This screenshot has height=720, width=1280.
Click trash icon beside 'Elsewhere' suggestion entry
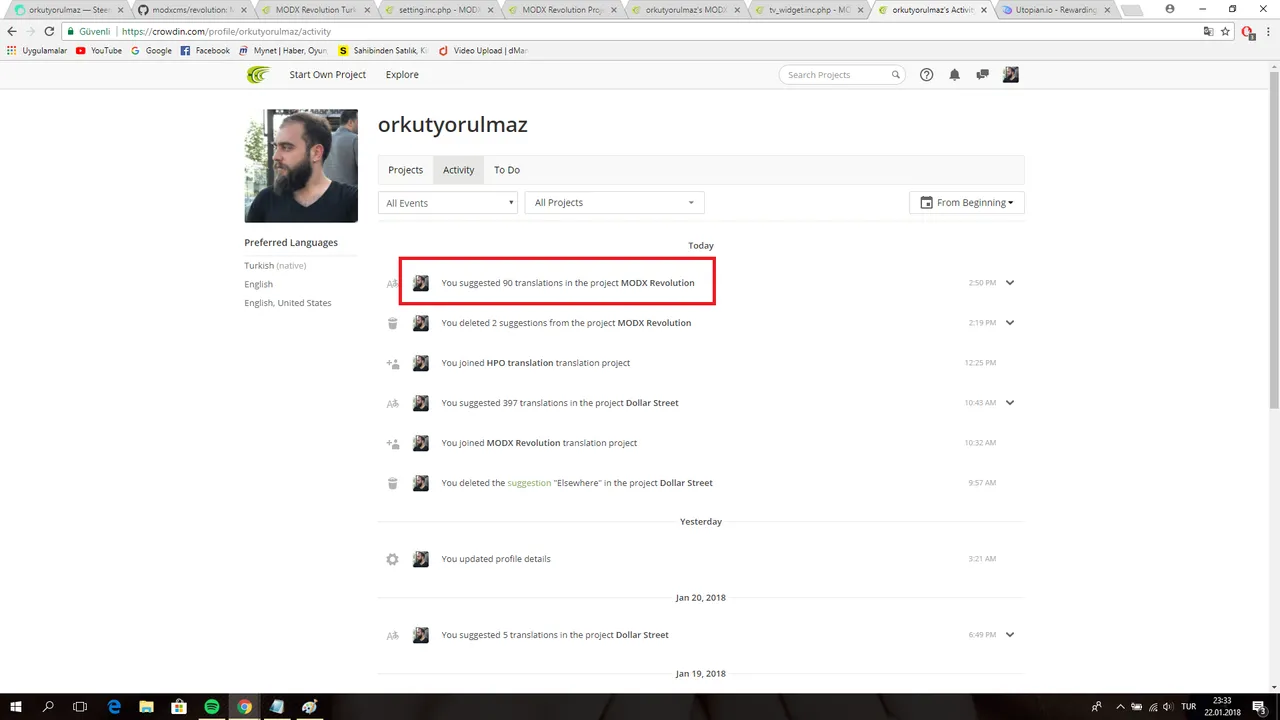click(x=392, y=483)
